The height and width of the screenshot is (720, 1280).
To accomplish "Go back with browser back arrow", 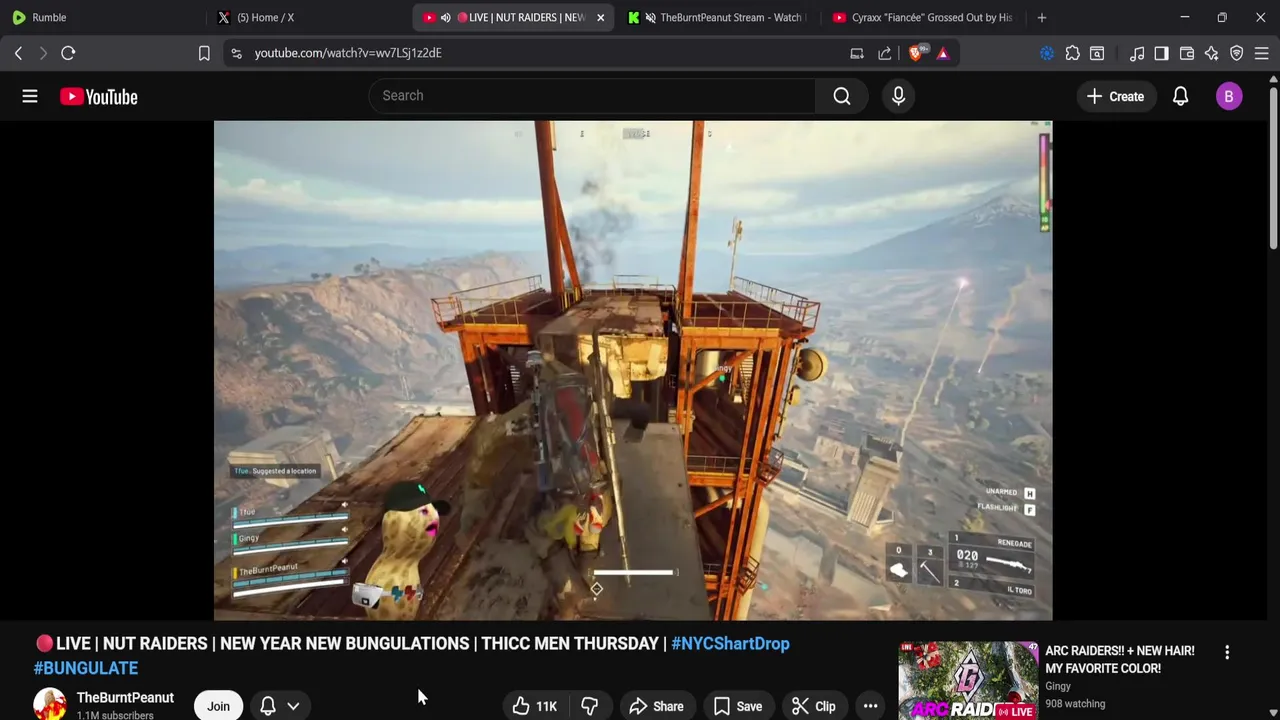I will point(18,53).
